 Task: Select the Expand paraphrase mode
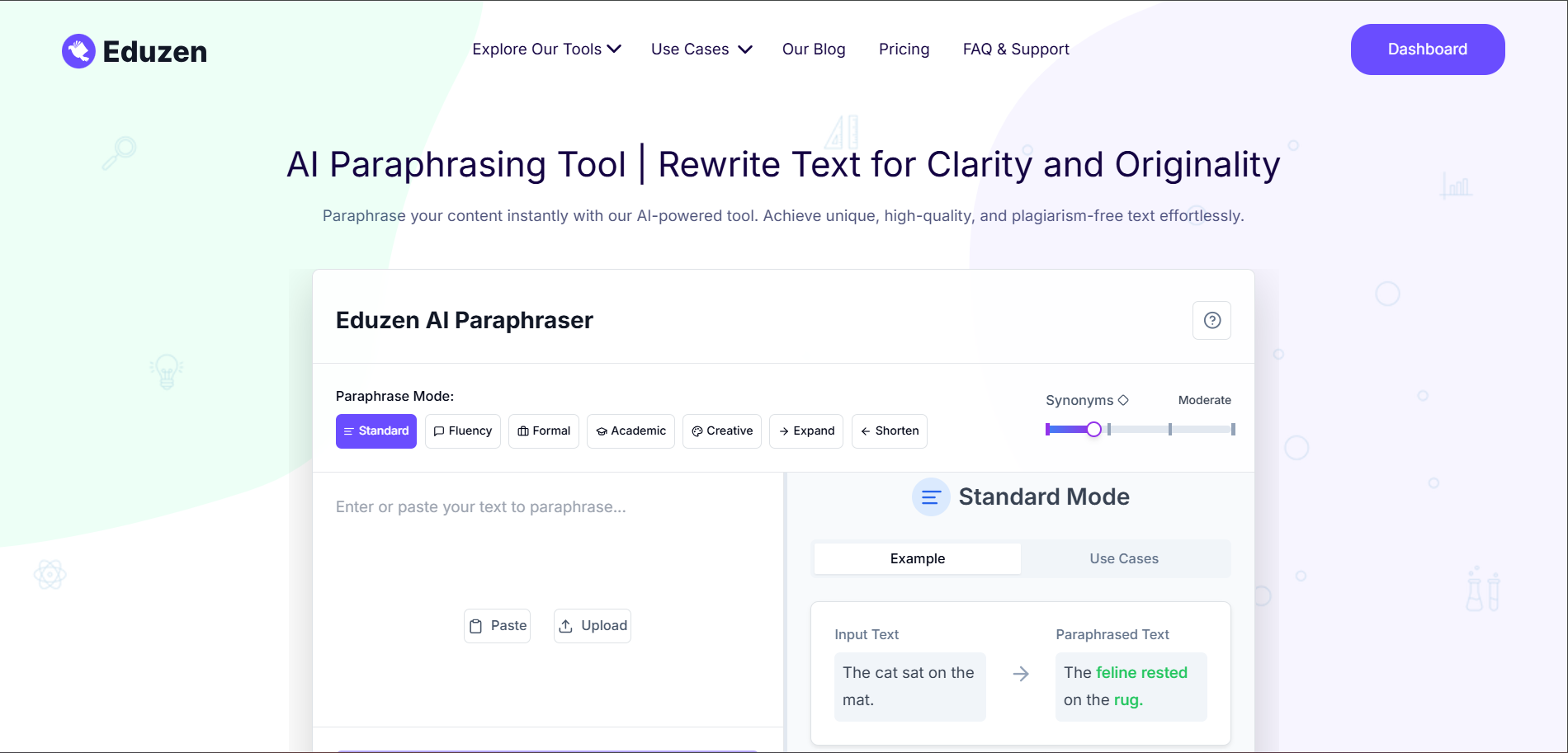coord(806,431)
